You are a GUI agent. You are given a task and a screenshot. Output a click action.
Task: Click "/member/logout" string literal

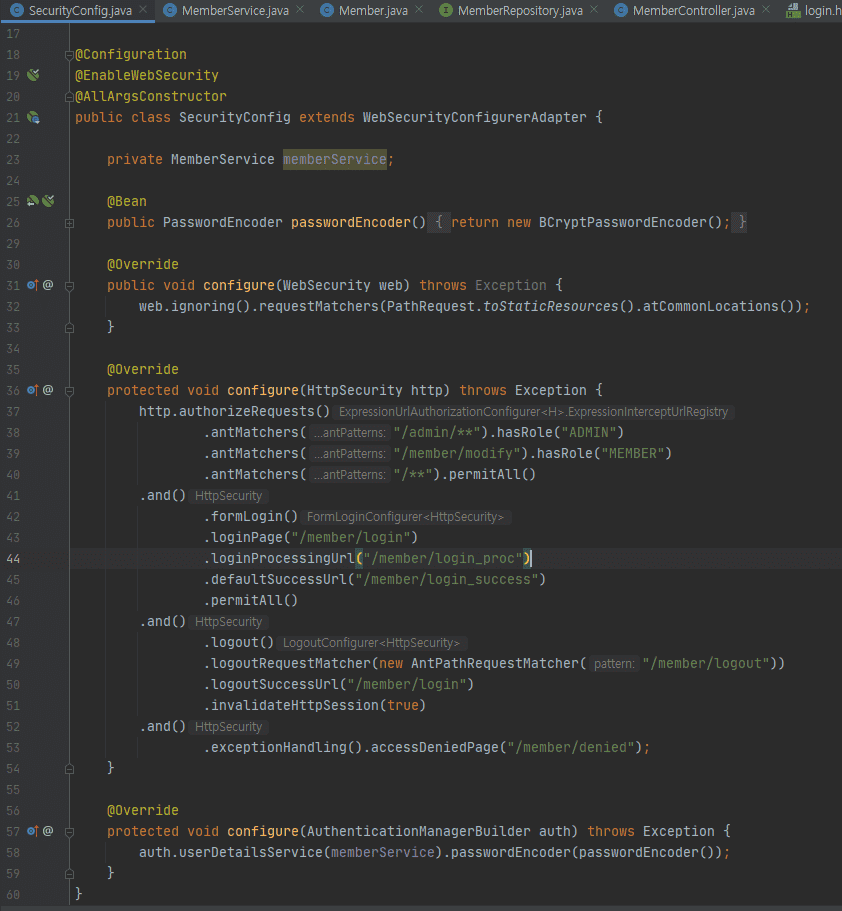coord(706,663)
